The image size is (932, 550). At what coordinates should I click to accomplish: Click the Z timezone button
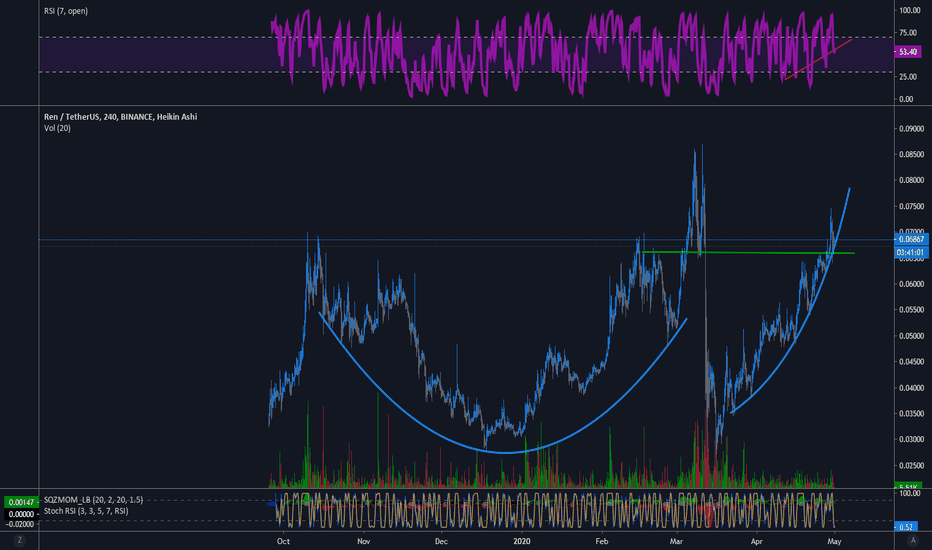click(20, 540)
